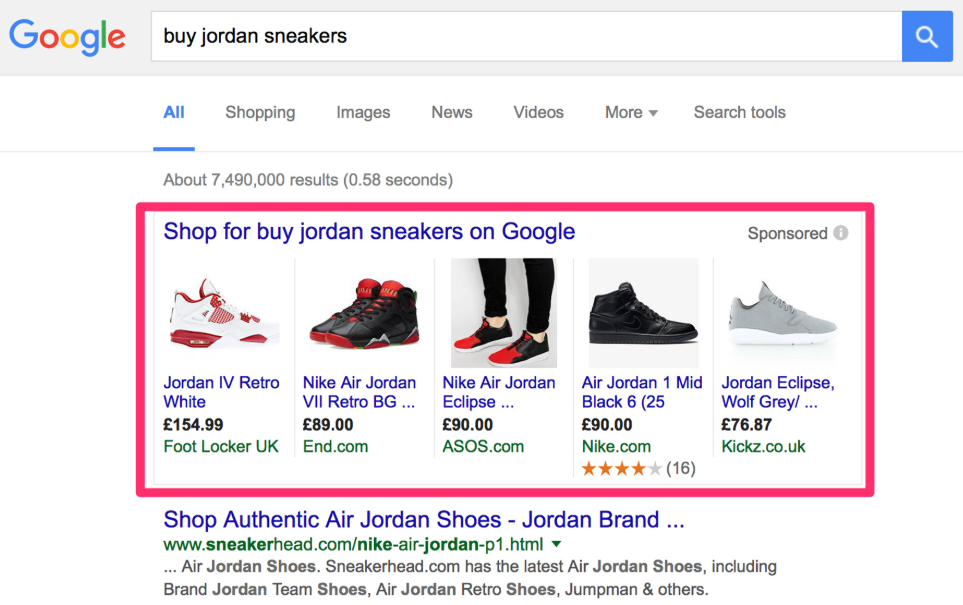This screenshot has height=605, width=963.
Task: Select the ASOS red Eclipse shoe photo
Action: tap(504, 313)
